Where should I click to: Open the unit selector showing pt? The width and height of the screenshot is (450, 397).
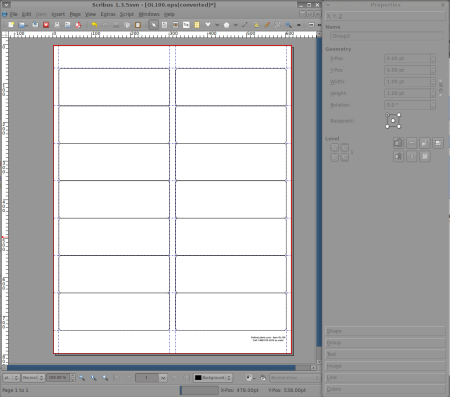tap(11, 378)
